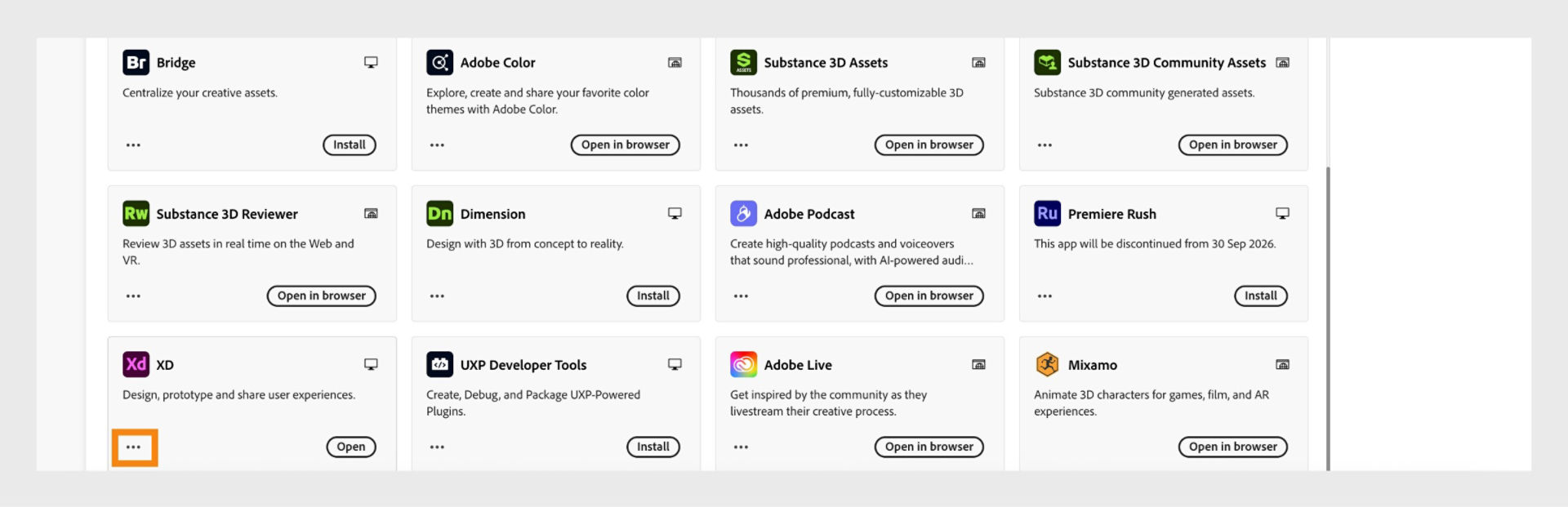Click the web indicator icon on Adobe Color card
The image size is (1568, 507).
click(x=675, y=61)
